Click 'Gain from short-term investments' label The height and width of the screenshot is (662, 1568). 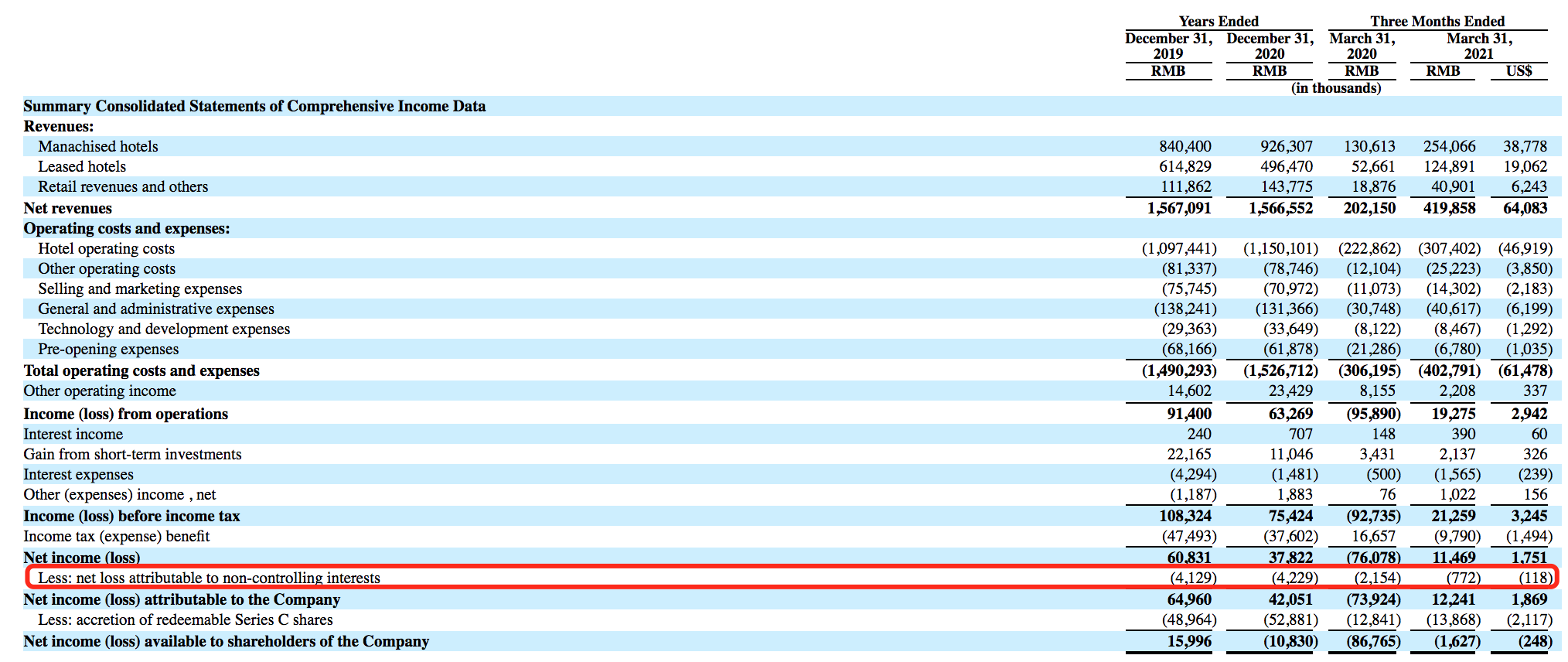(132, 454)
